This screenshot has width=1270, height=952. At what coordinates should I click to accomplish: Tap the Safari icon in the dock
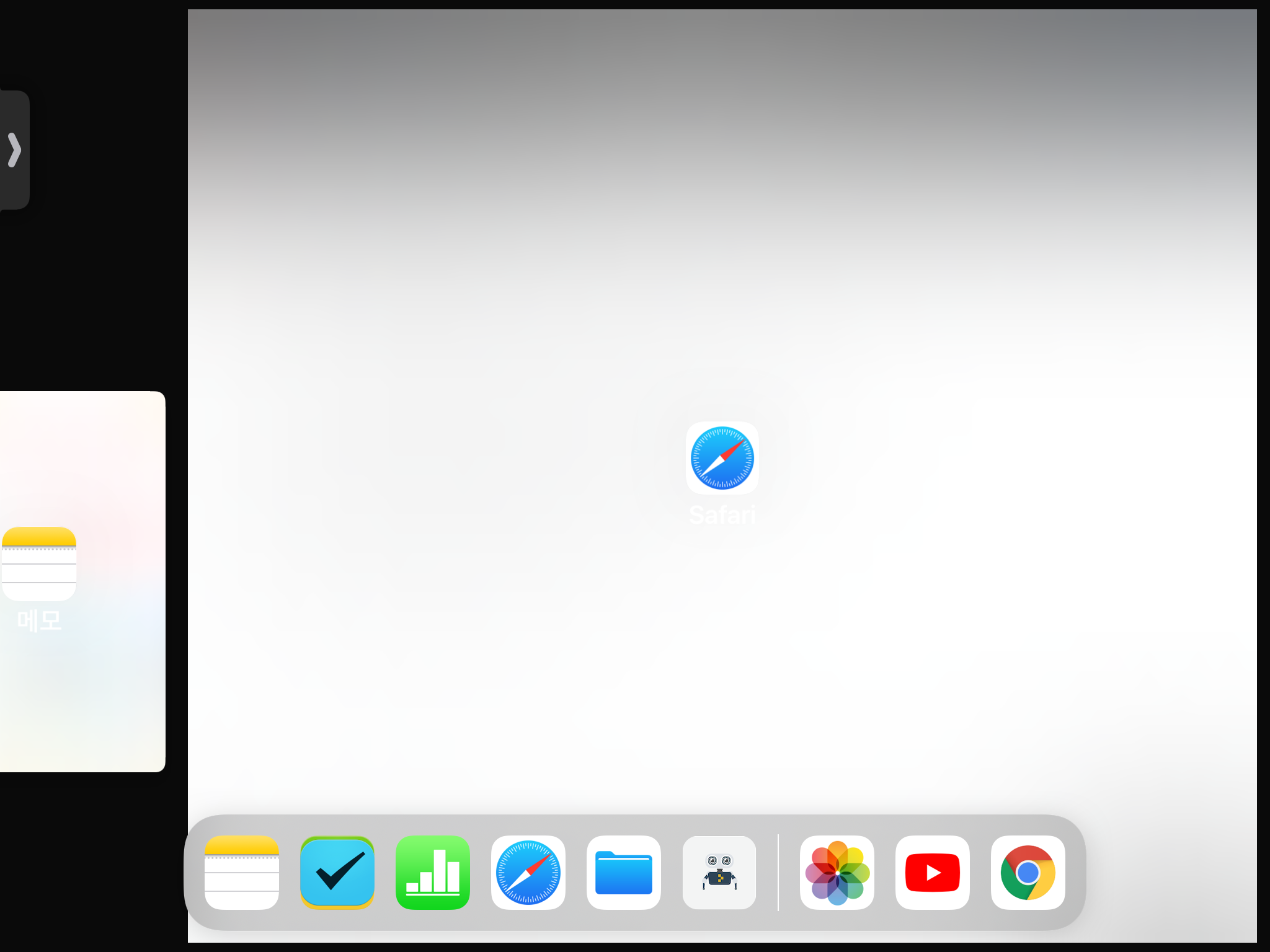[528, 872]
